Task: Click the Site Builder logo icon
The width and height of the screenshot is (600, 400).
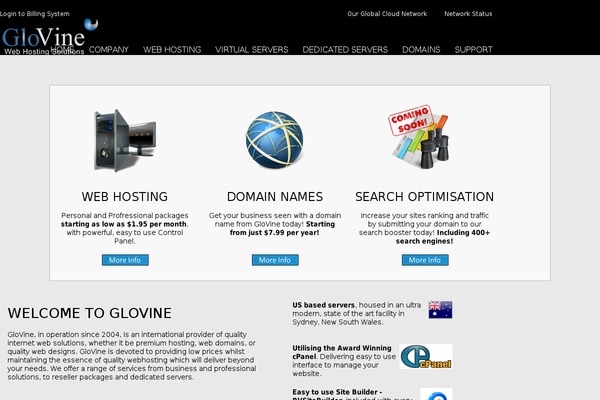Action: [x=437, y=394]
